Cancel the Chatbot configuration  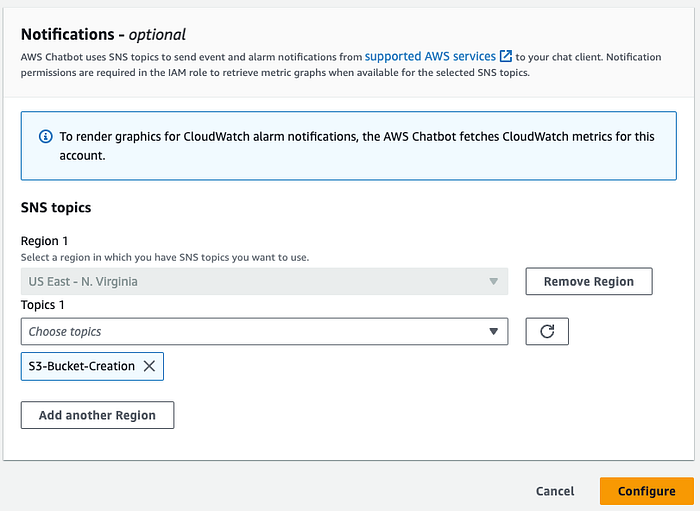click(555, 491)
